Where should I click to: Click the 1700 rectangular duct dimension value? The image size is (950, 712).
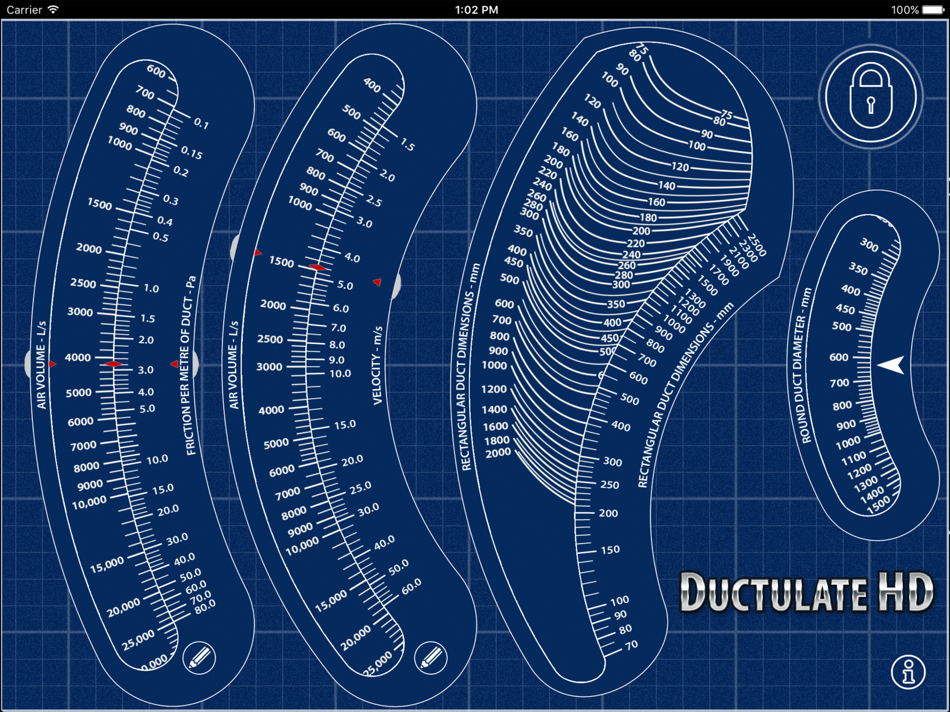pos(719,276)
